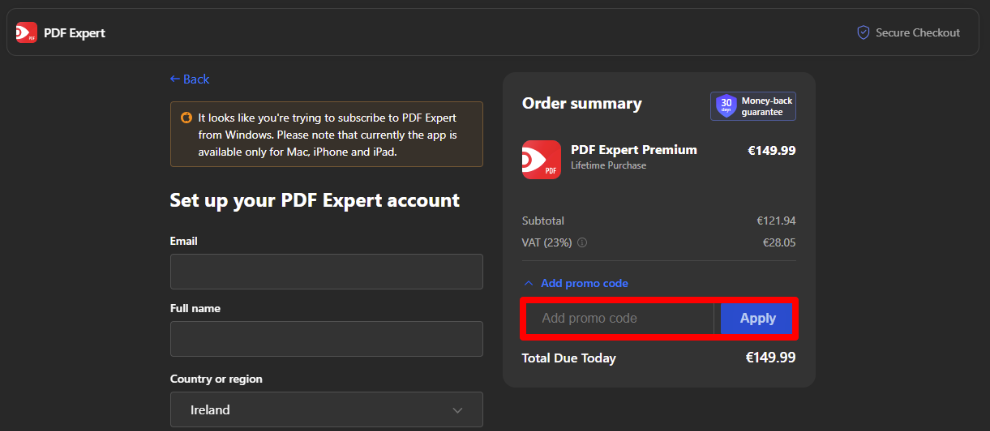Click the Add promo code text field
This screenshot has width=990, height=431.
click(x=621, y=319)
